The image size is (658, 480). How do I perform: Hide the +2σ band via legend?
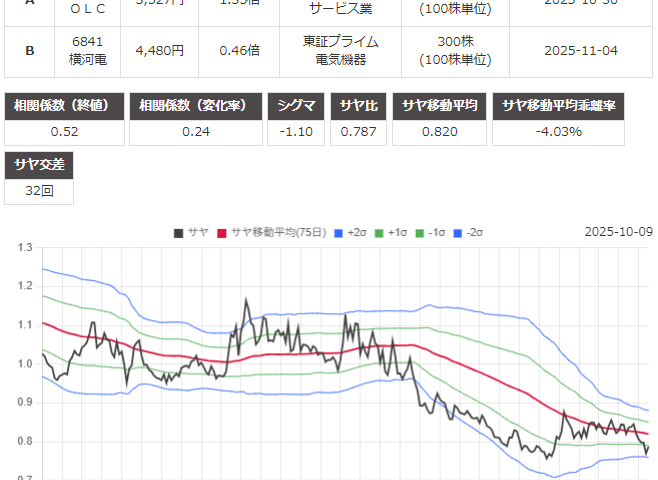(x=339, y=232)
